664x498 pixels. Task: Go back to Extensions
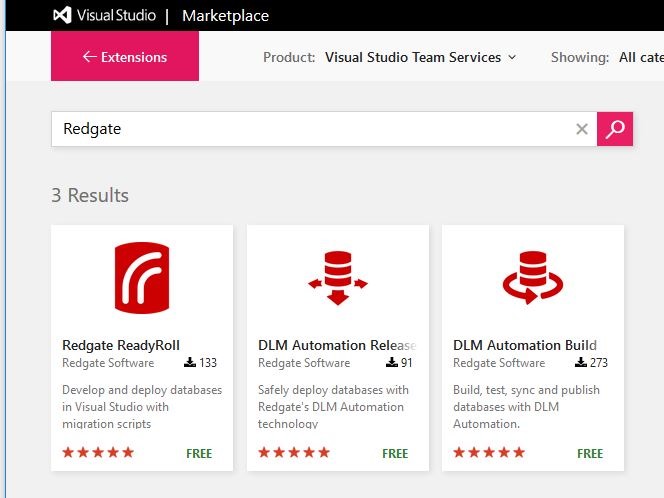tap(125, 57)
